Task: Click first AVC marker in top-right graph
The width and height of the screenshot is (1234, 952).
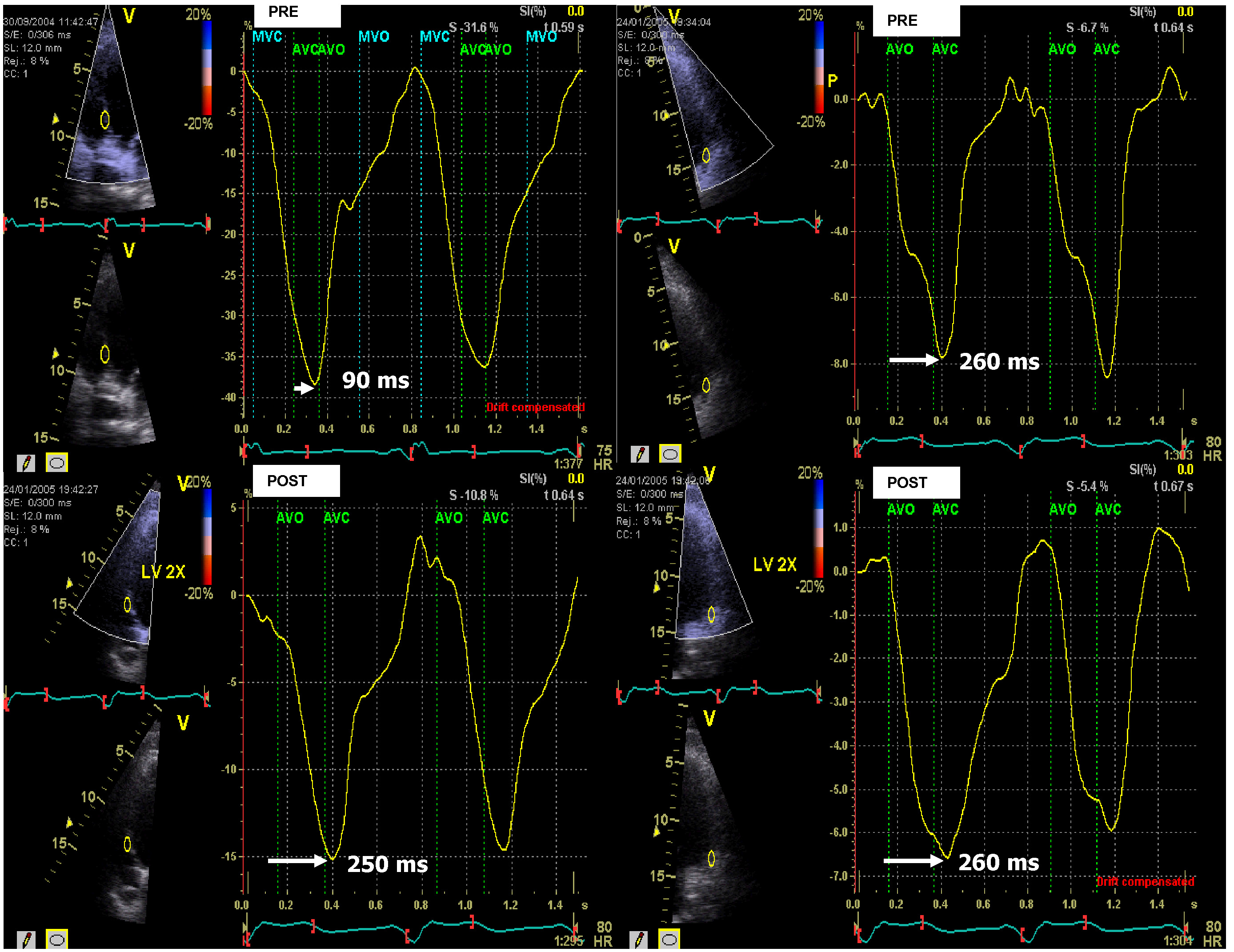Action: 945,49
